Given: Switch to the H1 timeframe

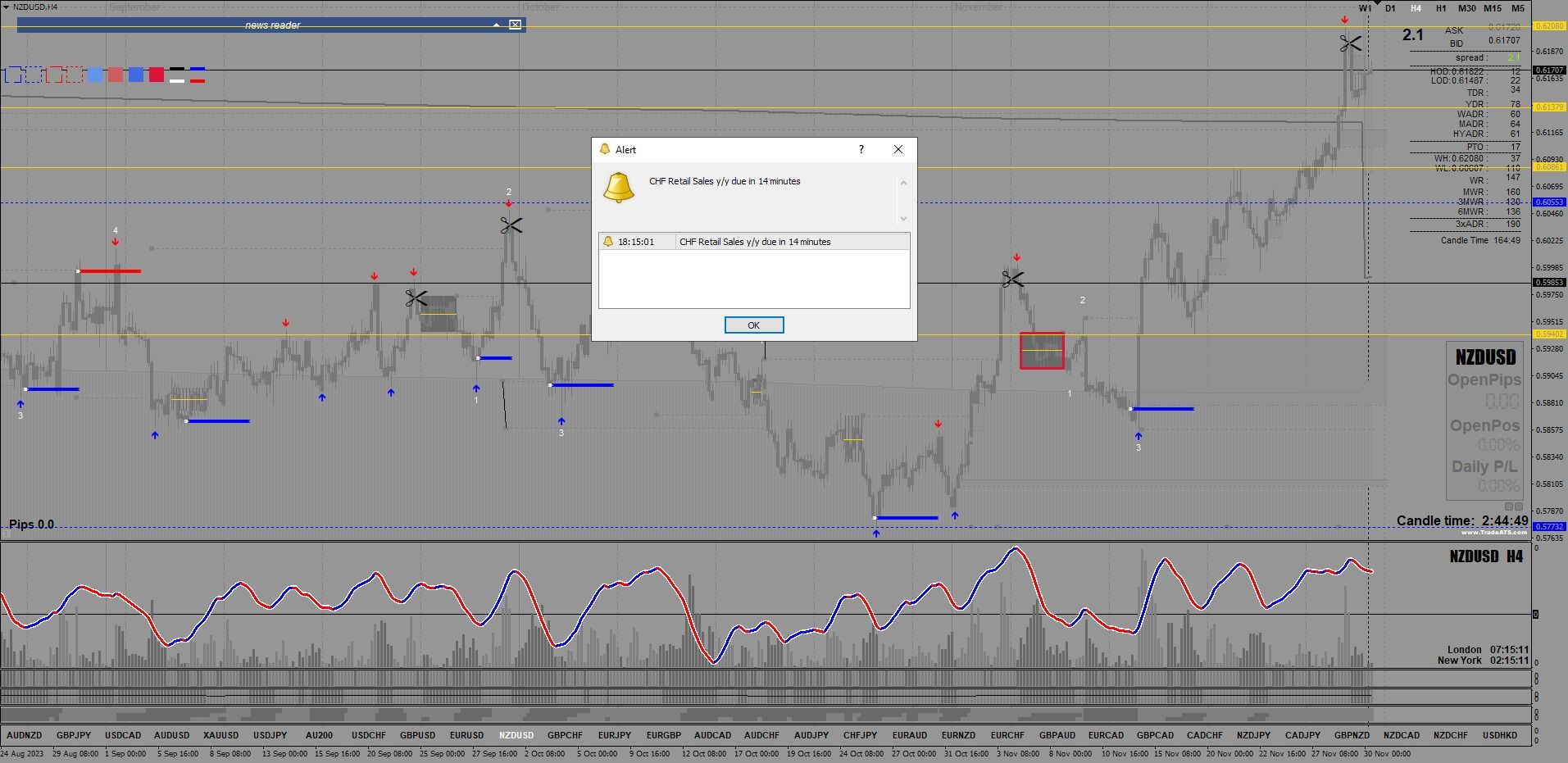Looking at the screenshot, I should point(1441,8).
